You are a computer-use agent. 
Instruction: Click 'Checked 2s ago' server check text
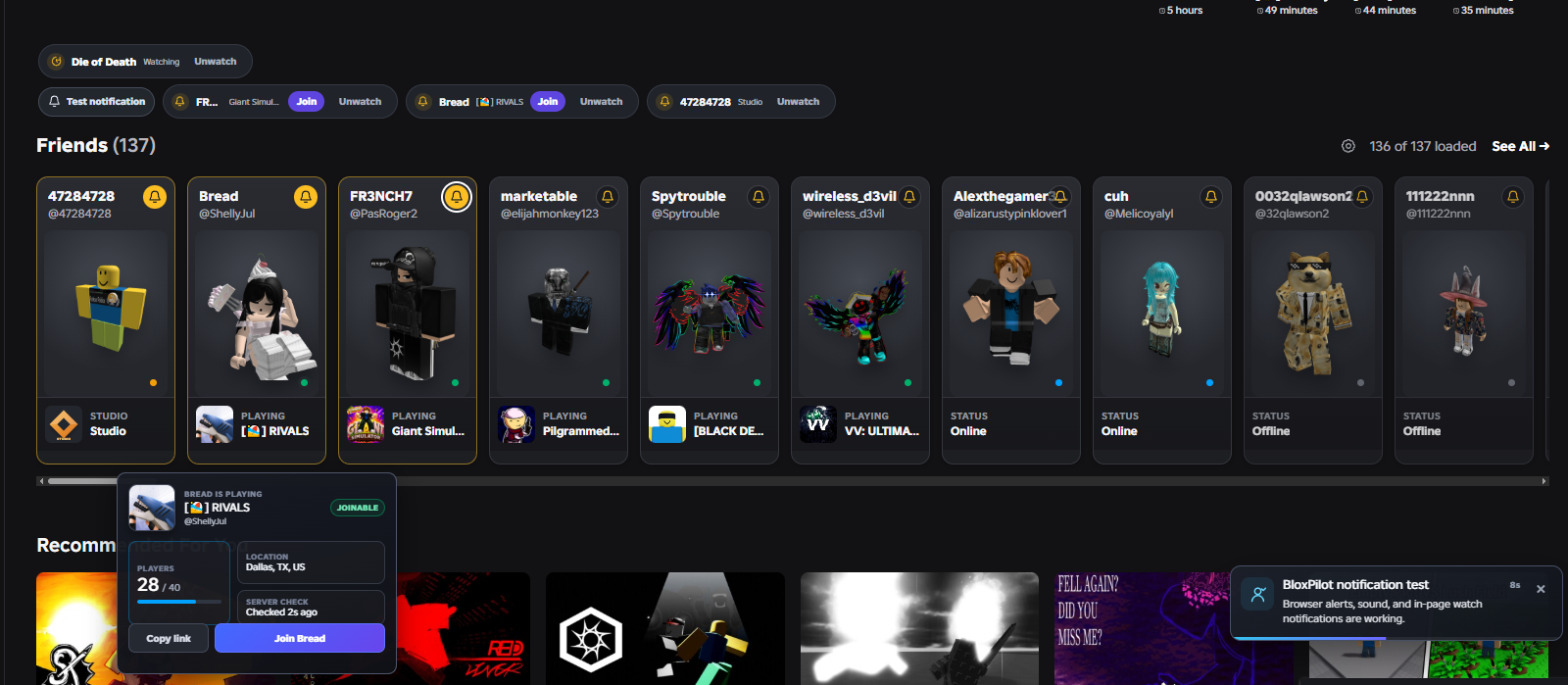click(281, 612)
